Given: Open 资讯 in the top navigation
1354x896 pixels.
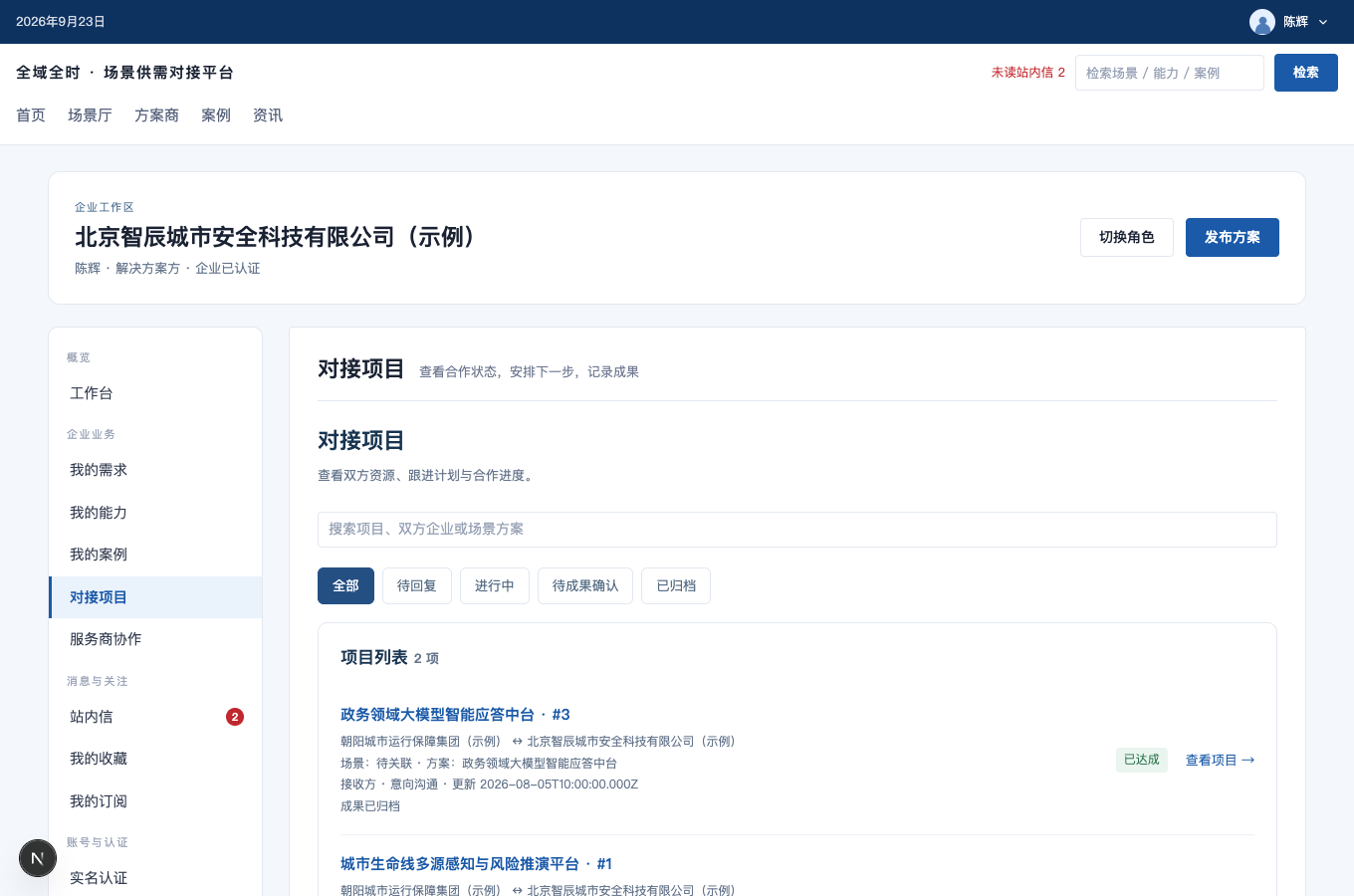Looking at the screenshot, I should click(268, 115).
